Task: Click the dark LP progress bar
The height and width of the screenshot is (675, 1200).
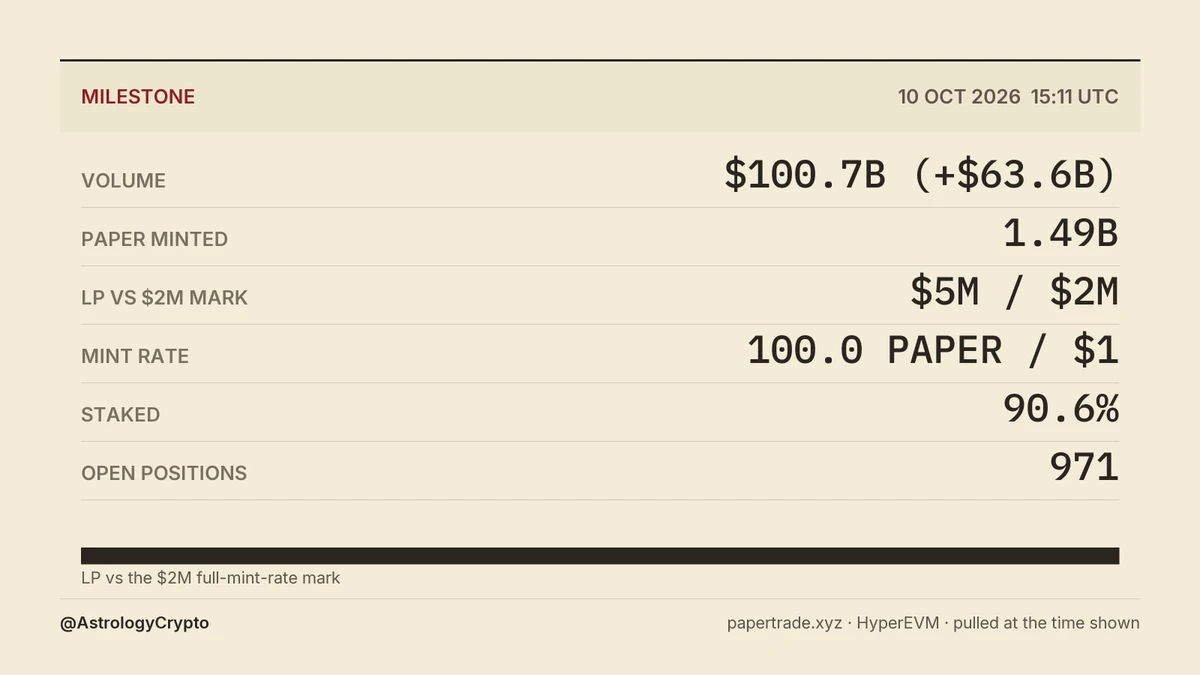Action: pos(600,556)
